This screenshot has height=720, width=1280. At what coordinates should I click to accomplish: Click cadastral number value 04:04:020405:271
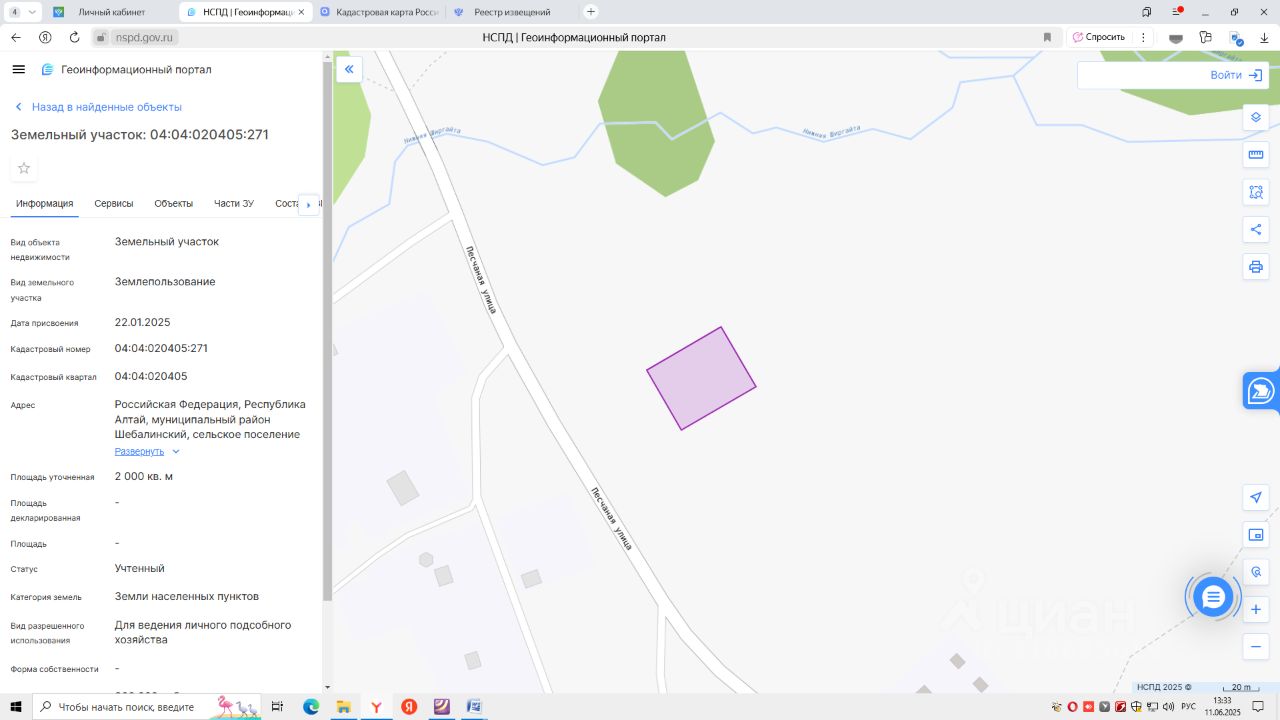click(161, 349)
